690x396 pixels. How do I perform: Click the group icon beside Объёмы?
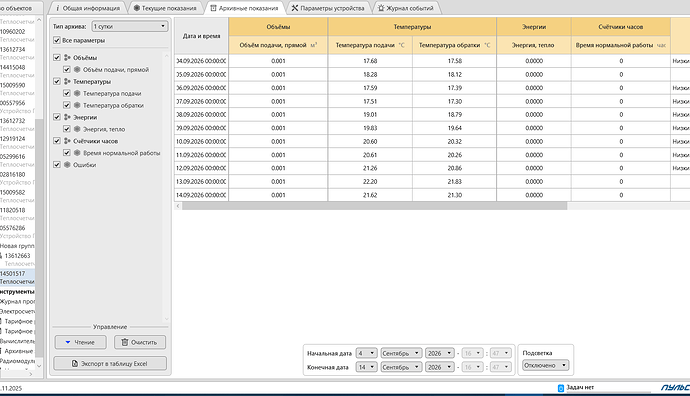coord(67,58)
